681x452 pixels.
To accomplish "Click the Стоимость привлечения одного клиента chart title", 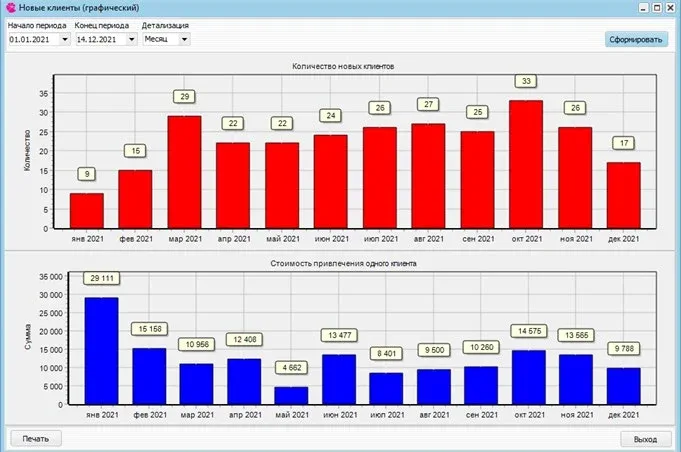I will click(343, 264).
